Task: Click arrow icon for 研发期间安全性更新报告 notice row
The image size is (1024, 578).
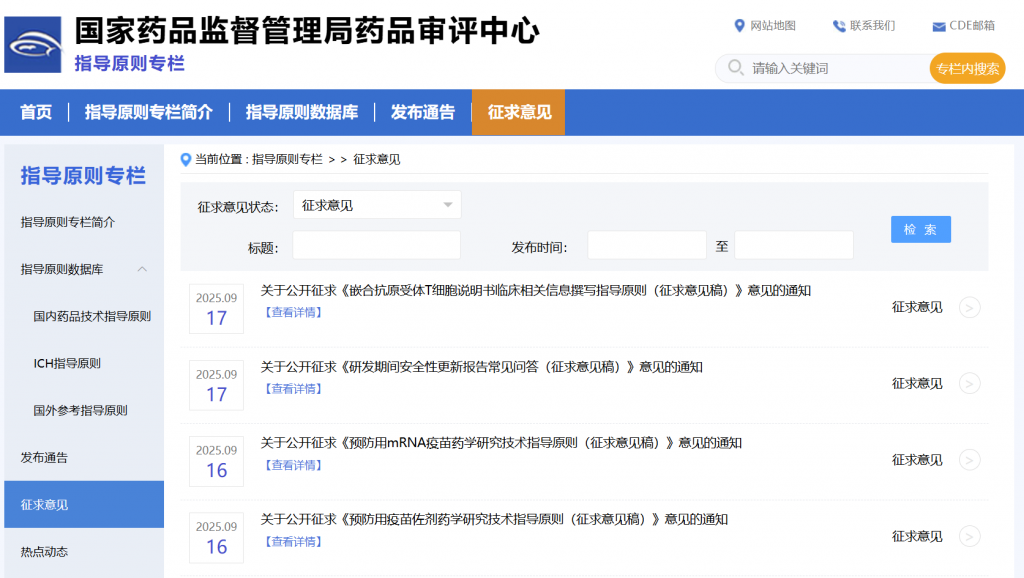Action: tap(969, 383)
